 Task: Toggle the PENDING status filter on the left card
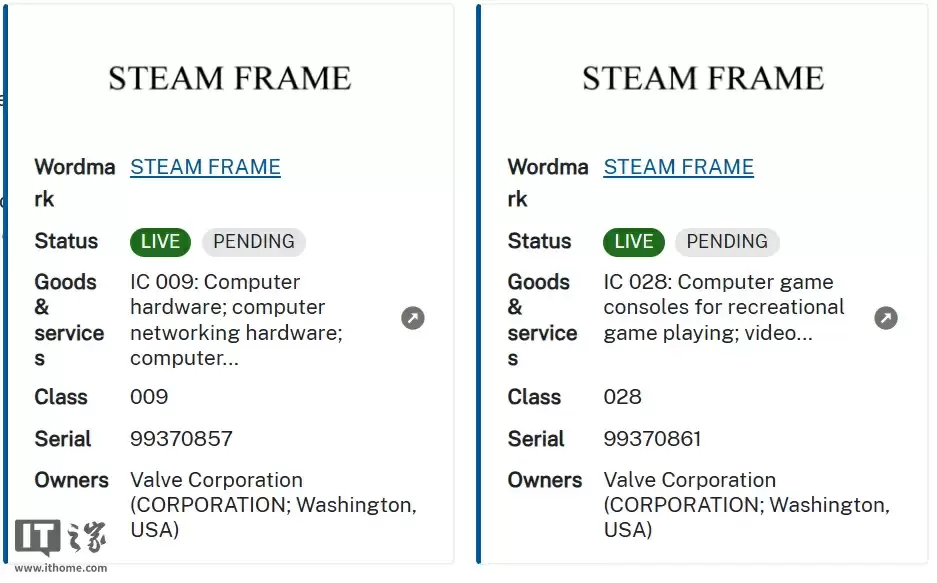click(253, 241)
